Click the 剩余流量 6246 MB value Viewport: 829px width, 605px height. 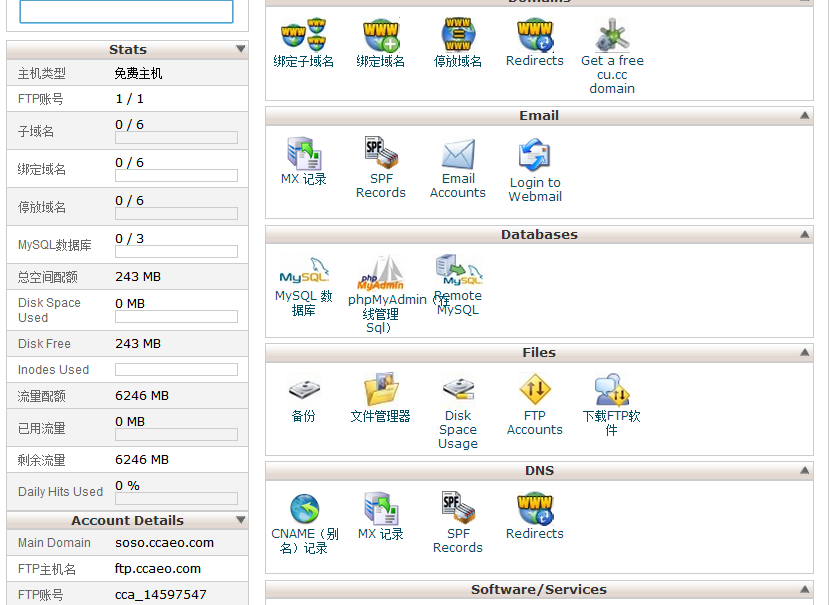pyautogui.click(x=142, y=460)
